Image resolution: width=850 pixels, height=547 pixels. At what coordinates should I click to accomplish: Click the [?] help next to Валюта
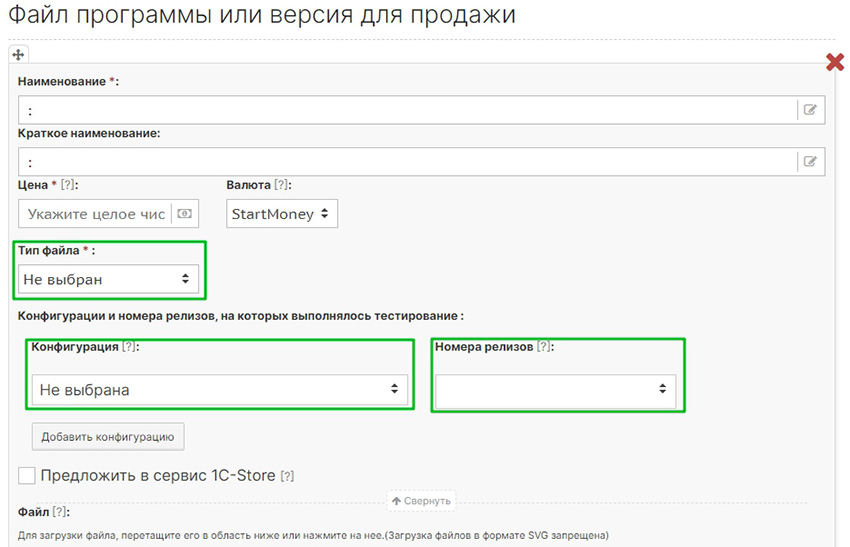click(x=281, y=185)
